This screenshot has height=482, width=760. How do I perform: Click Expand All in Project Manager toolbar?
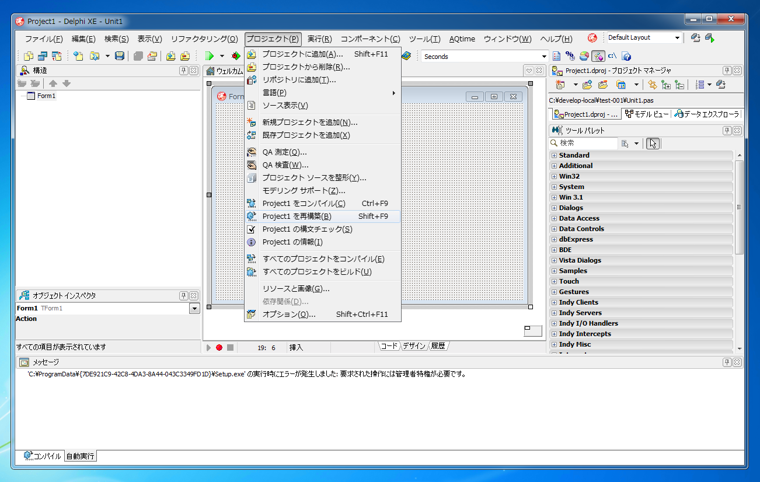666,85
